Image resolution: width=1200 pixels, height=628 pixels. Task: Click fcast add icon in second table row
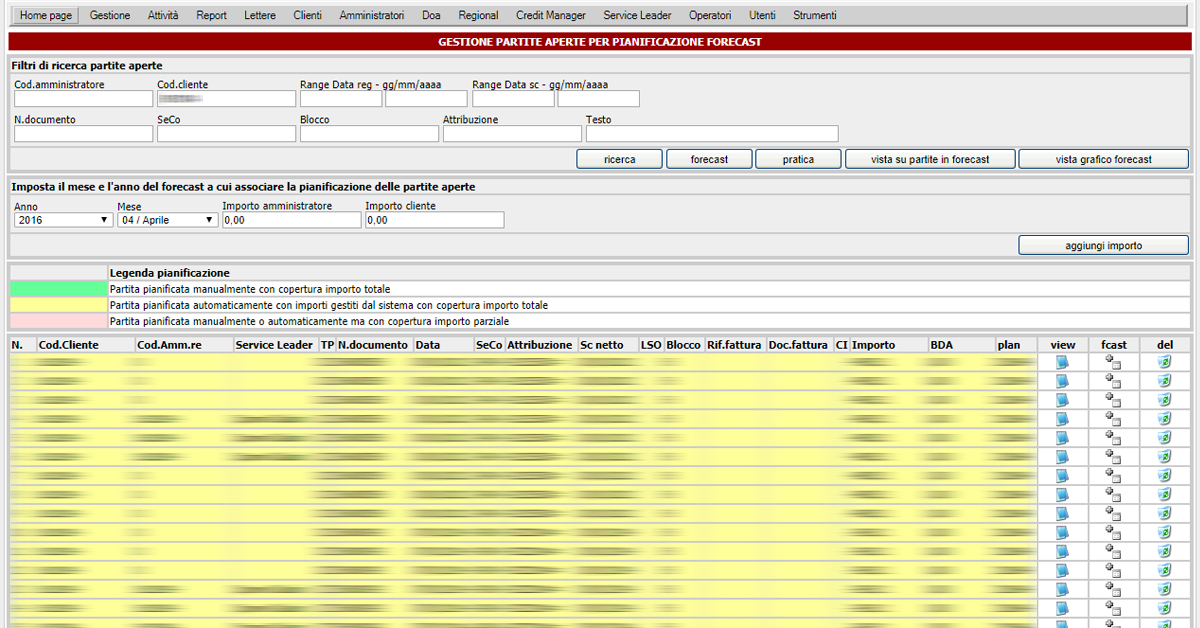pyautogui.click(x=1113, y=381)
